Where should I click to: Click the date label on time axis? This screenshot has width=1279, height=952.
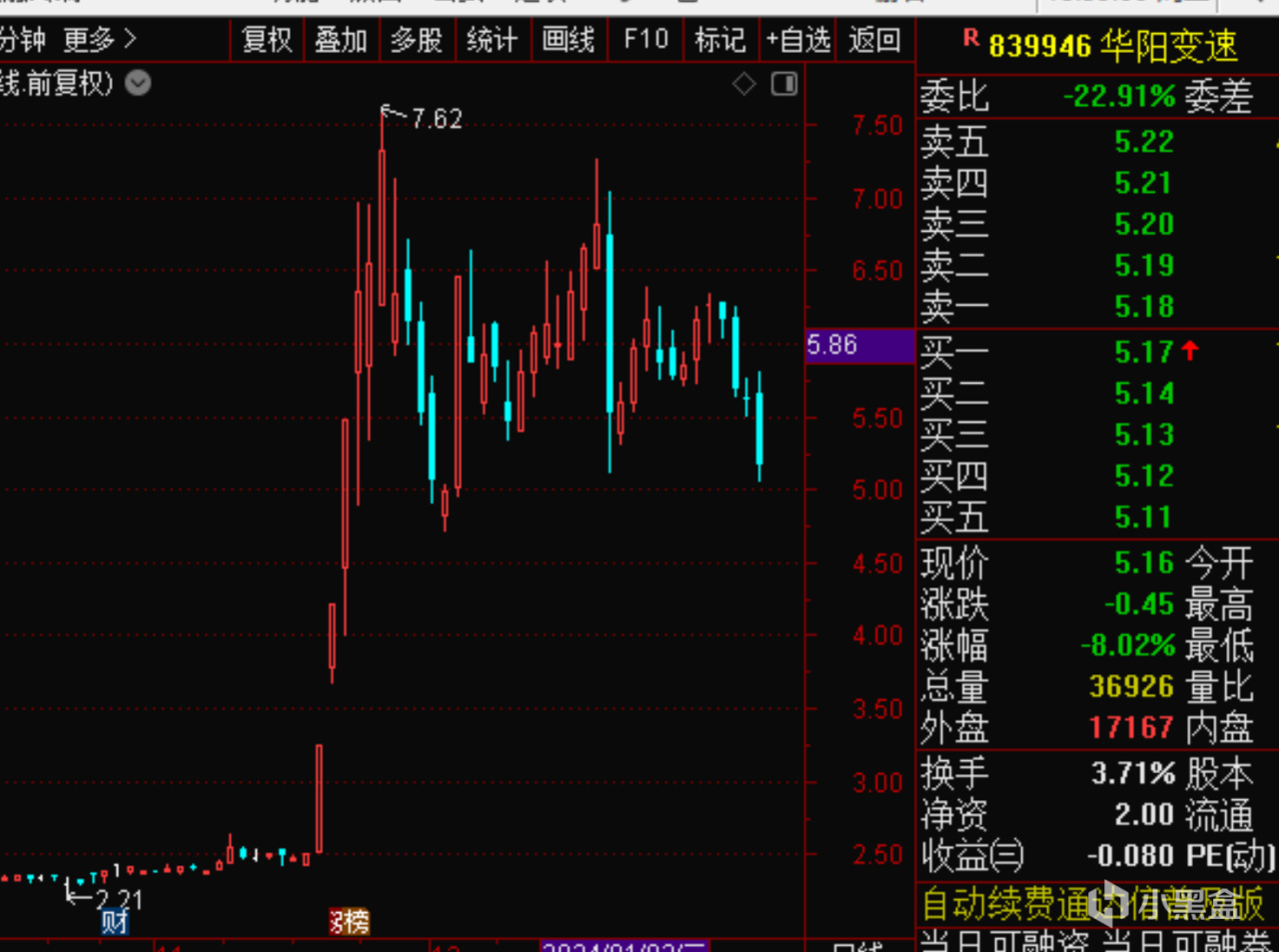(625, 946)
